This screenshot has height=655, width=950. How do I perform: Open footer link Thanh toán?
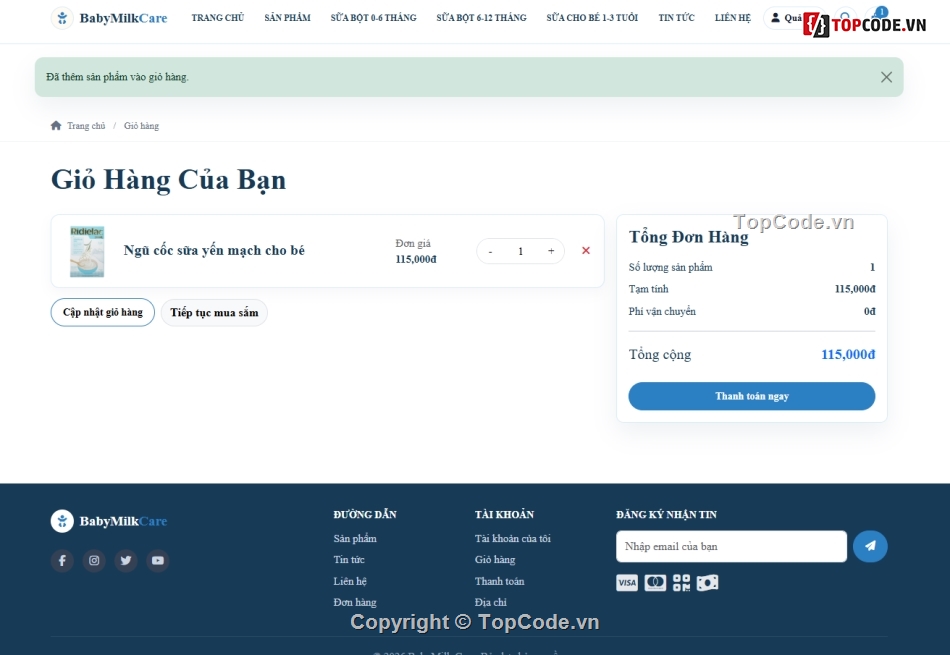click(499, 581)
